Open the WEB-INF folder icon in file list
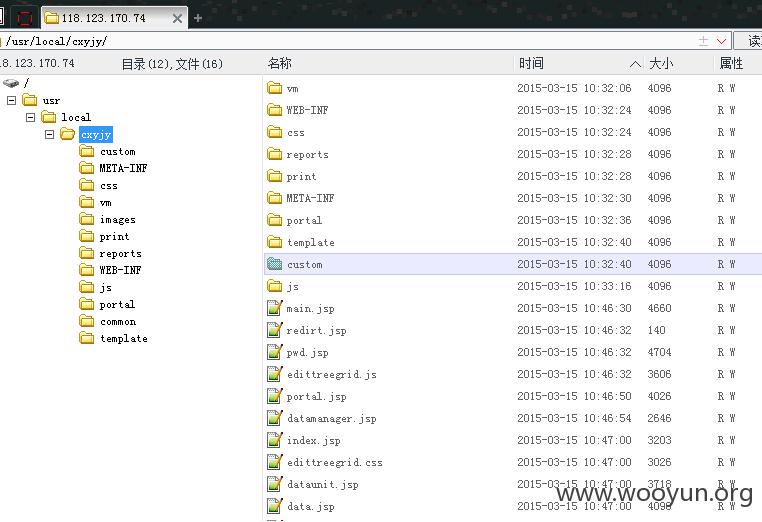Viewport: 762px width, 522px height. pos(275,110)
